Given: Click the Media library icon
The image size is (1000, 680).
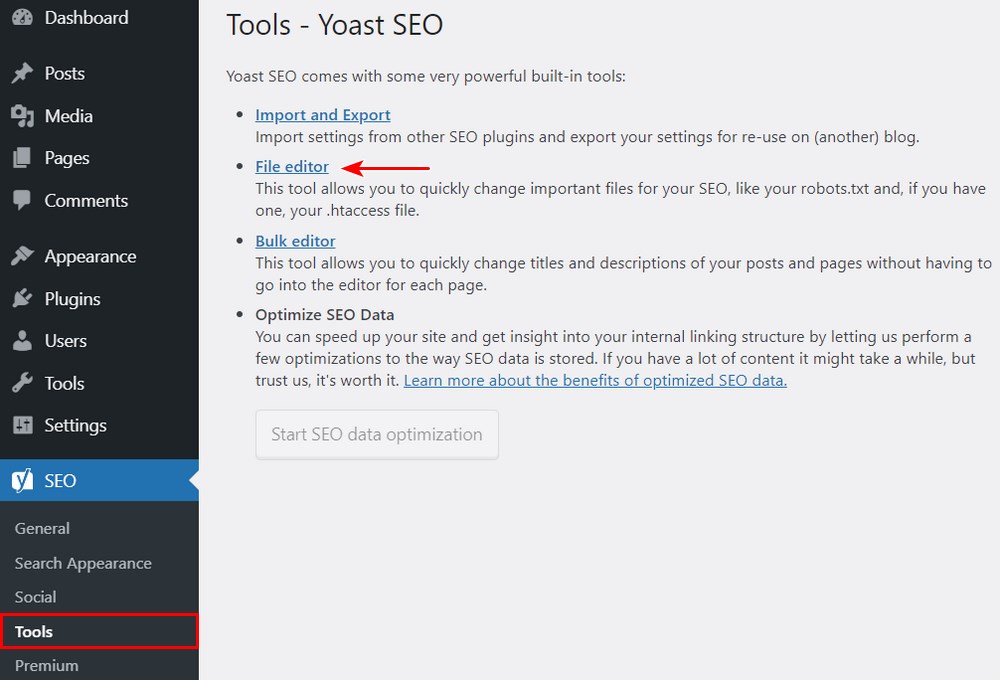Looking at the screenshot, I should pos(22,116).
